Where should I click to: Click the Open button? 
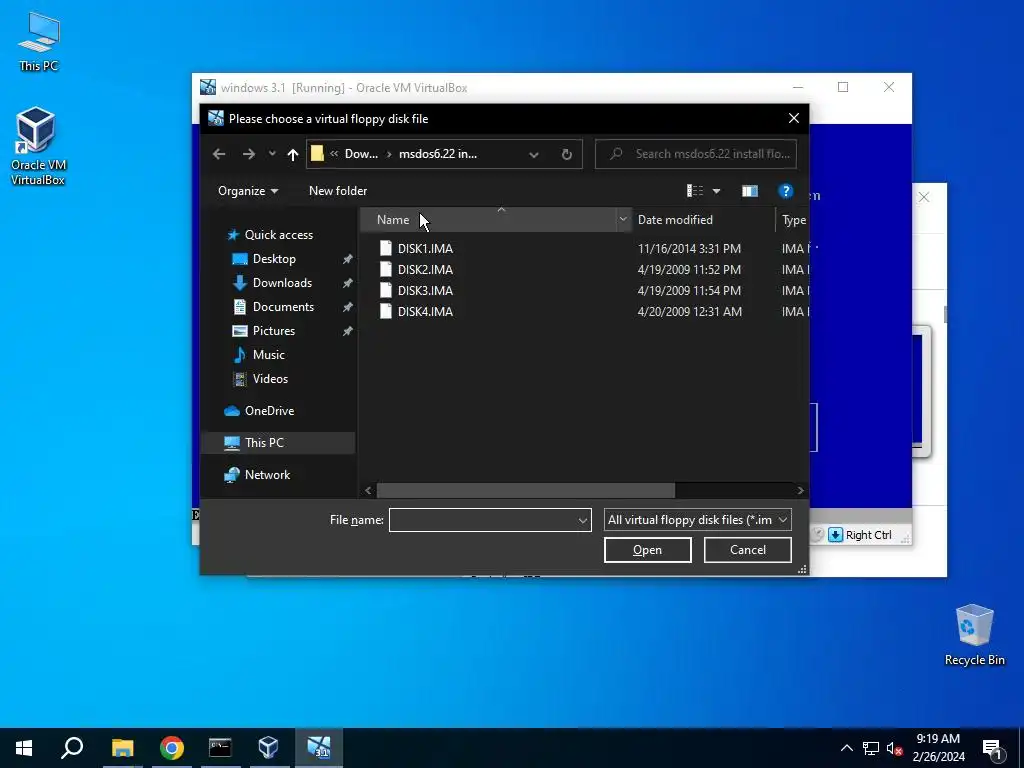(647, 550)
